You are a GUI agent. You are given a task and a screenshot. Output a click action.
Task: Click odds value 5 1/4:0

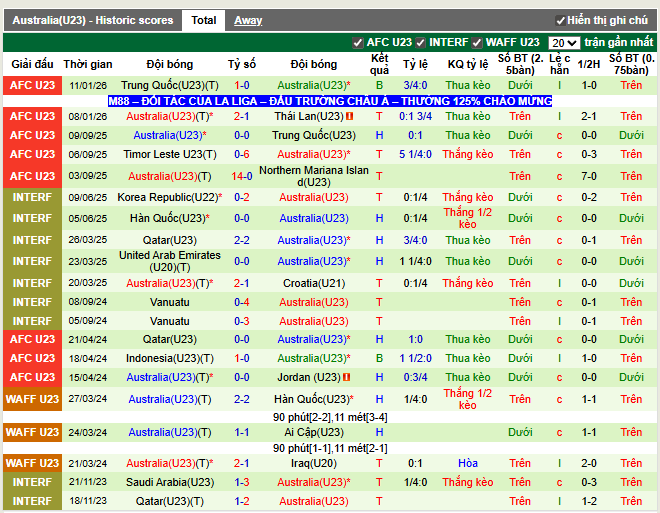point(415,154)
